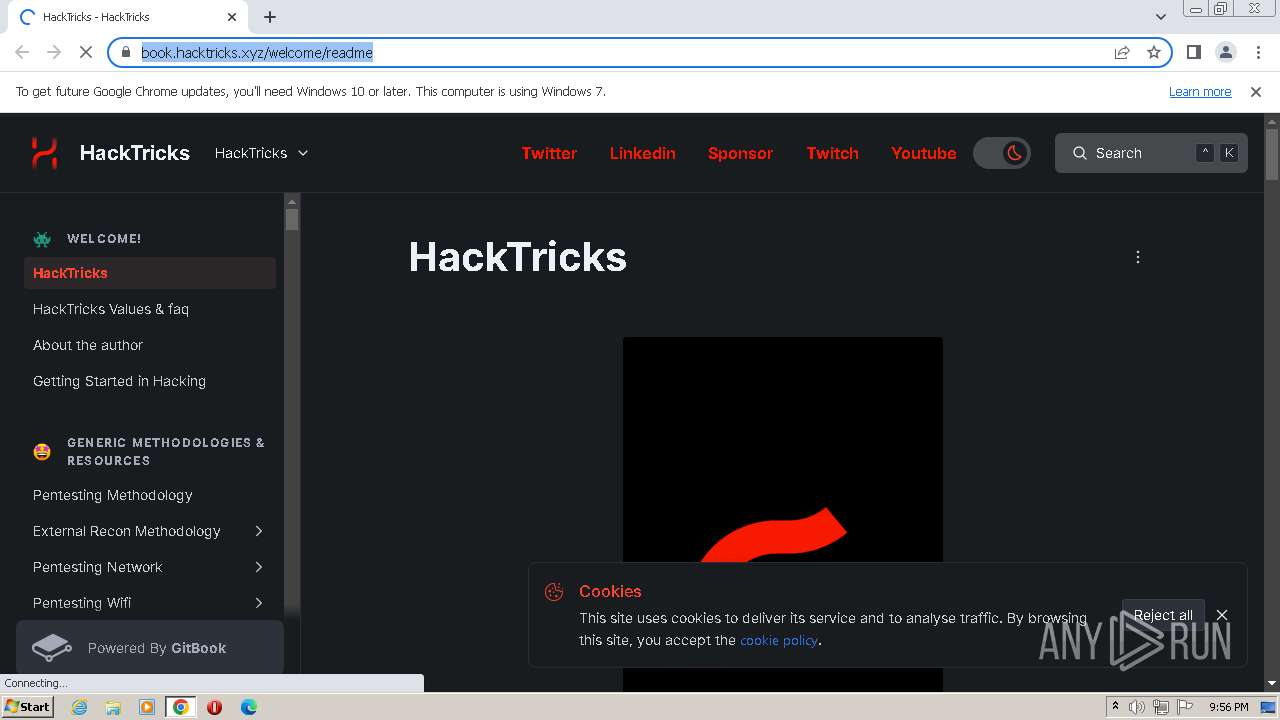The height and width of the screenshot is (720, 1280).
Task: Dismiss the Chrome update notice
Action: (1256, 91)
